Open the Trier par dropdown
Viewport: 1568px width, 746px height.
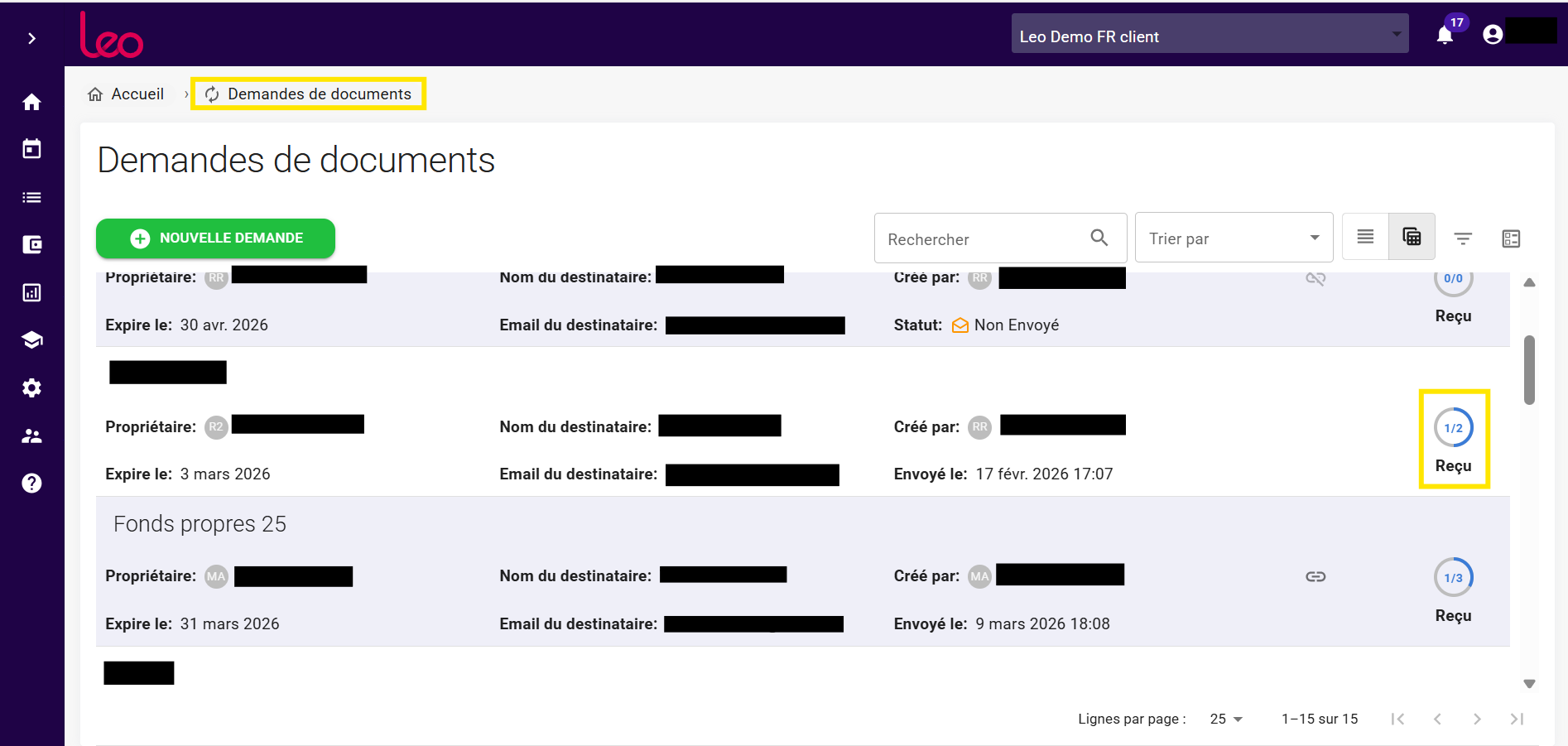pos(1233,238)
